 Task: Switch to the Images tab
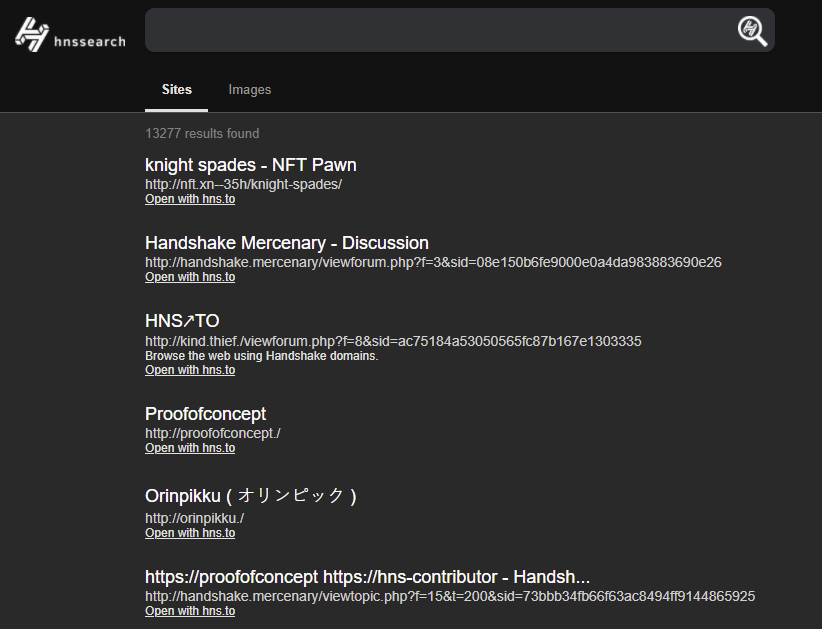click(x=249, y=90)
